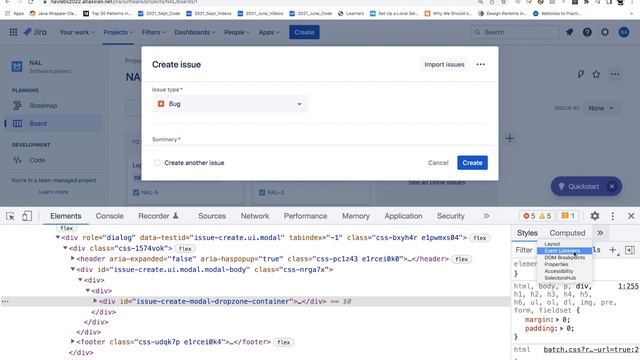Open the Jira app switcher grid

point(13,32)
